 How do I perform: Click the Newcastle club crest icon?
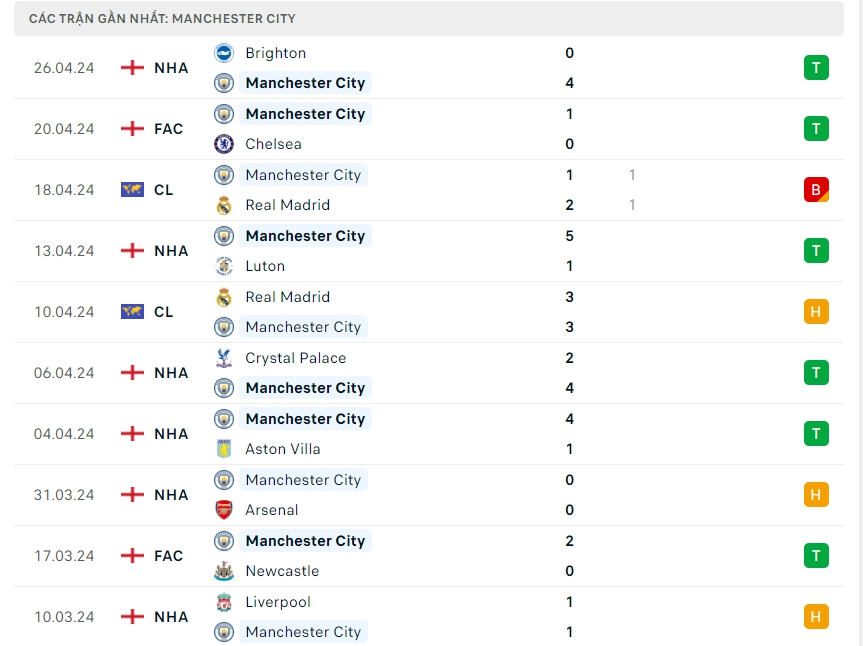coord(224,571)
